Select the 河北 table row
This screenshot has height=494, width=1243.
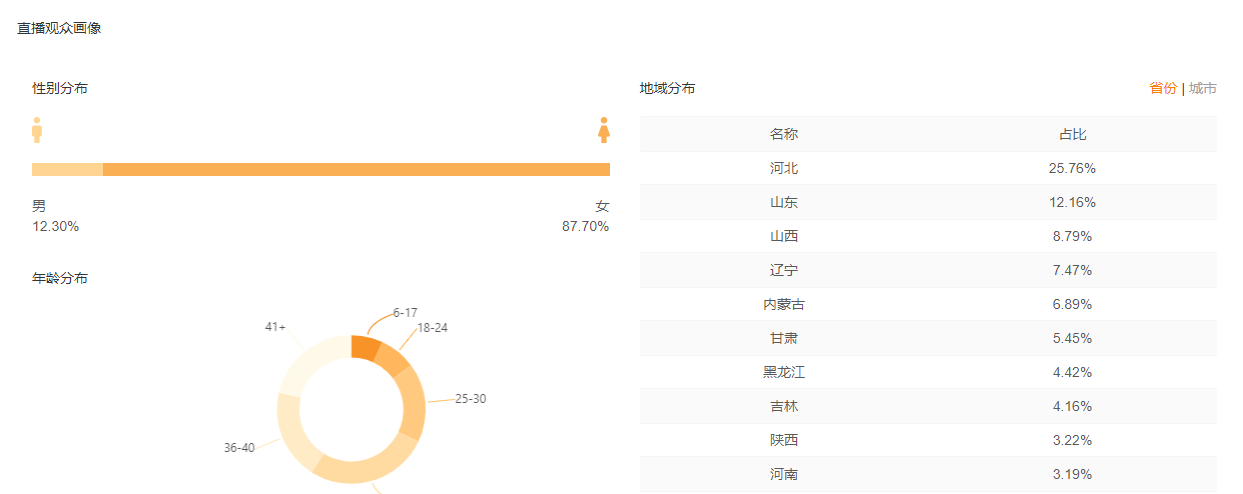(x=928, y=168)
